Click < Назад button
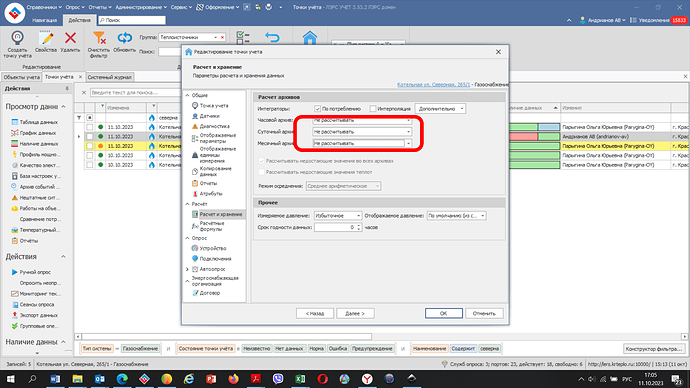 (x=315, y=313)
